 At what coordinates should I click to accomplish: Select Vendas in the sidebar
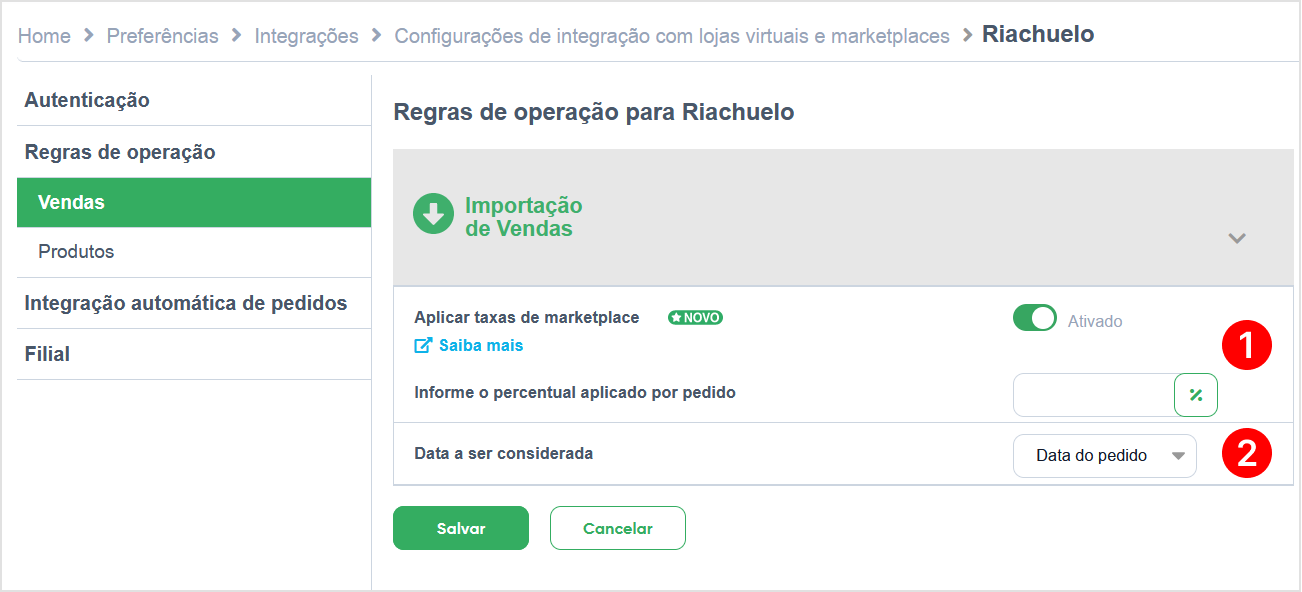pyautogui.click(x=194, y=202)
